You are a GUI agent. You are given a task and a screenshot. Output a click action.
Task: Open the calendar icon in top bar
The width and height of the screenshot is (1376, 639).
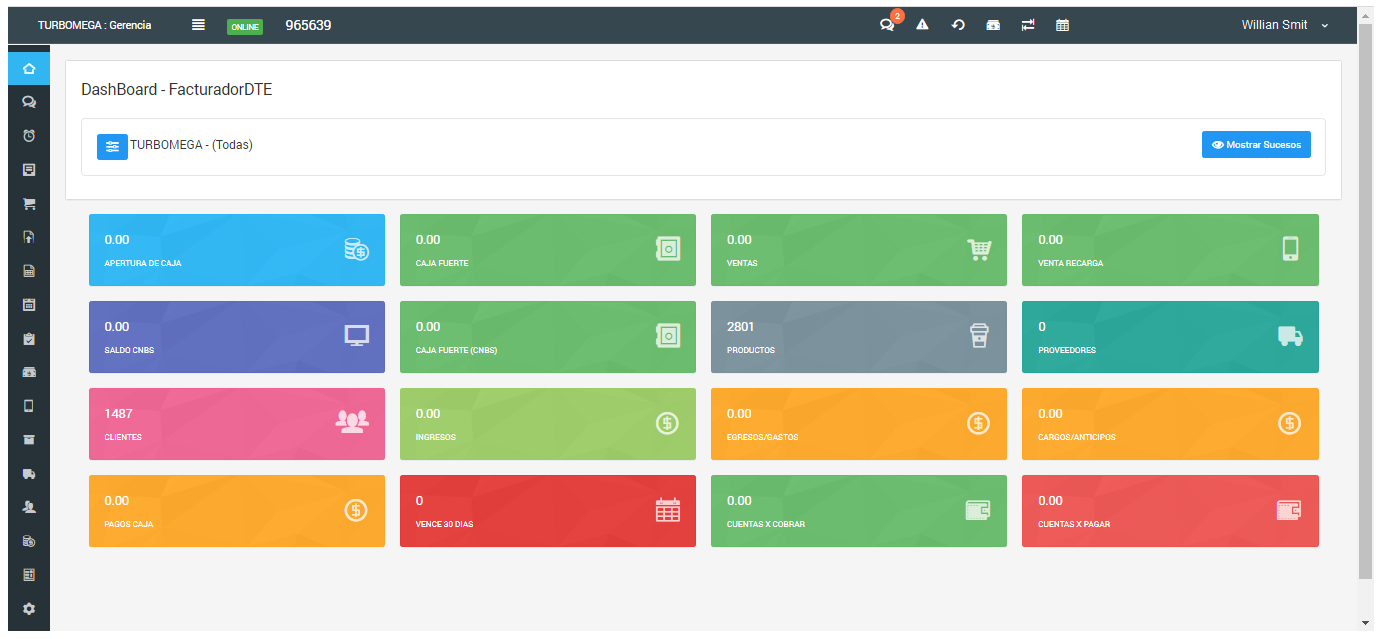click(x=1062, y=25)
